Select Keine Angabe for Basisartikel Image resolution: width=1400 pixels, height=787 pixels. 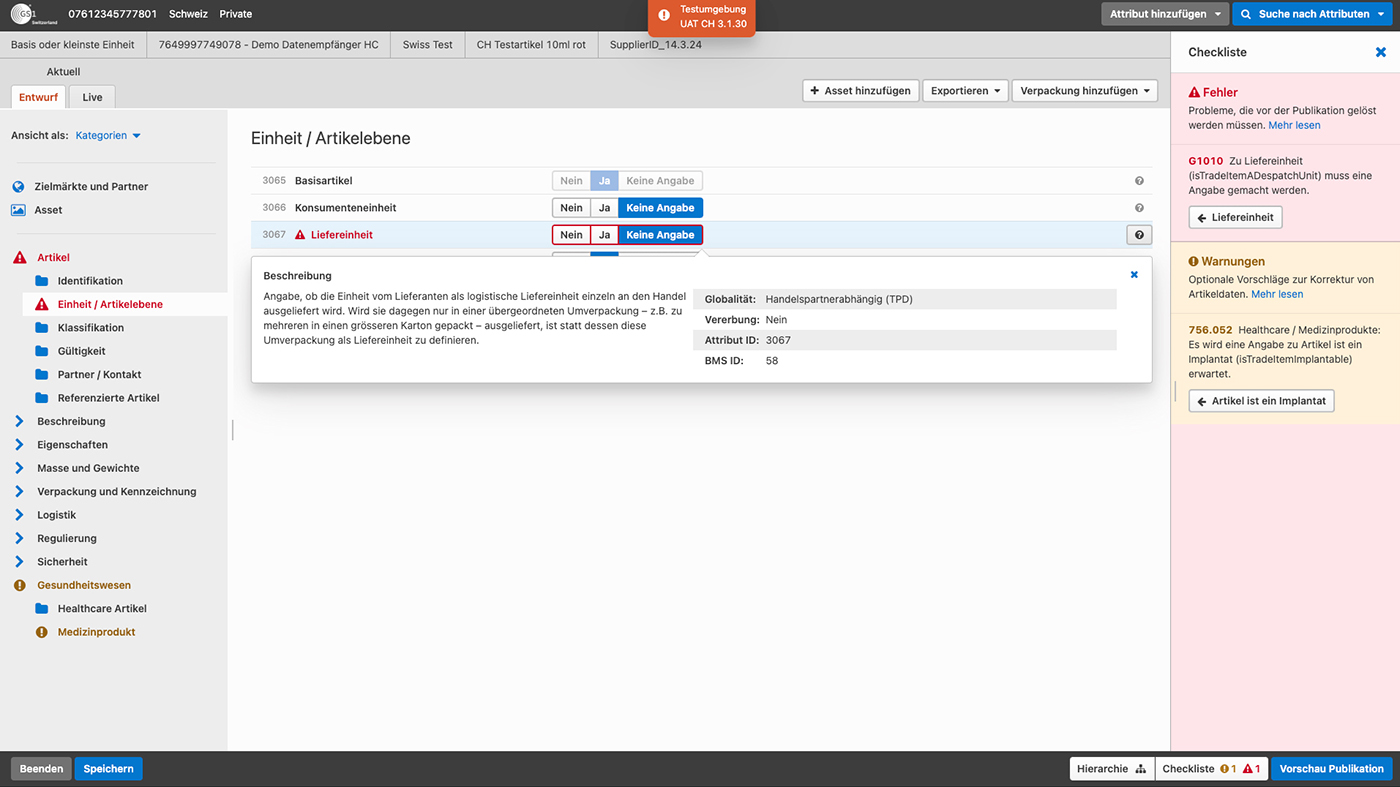(660, 181)
